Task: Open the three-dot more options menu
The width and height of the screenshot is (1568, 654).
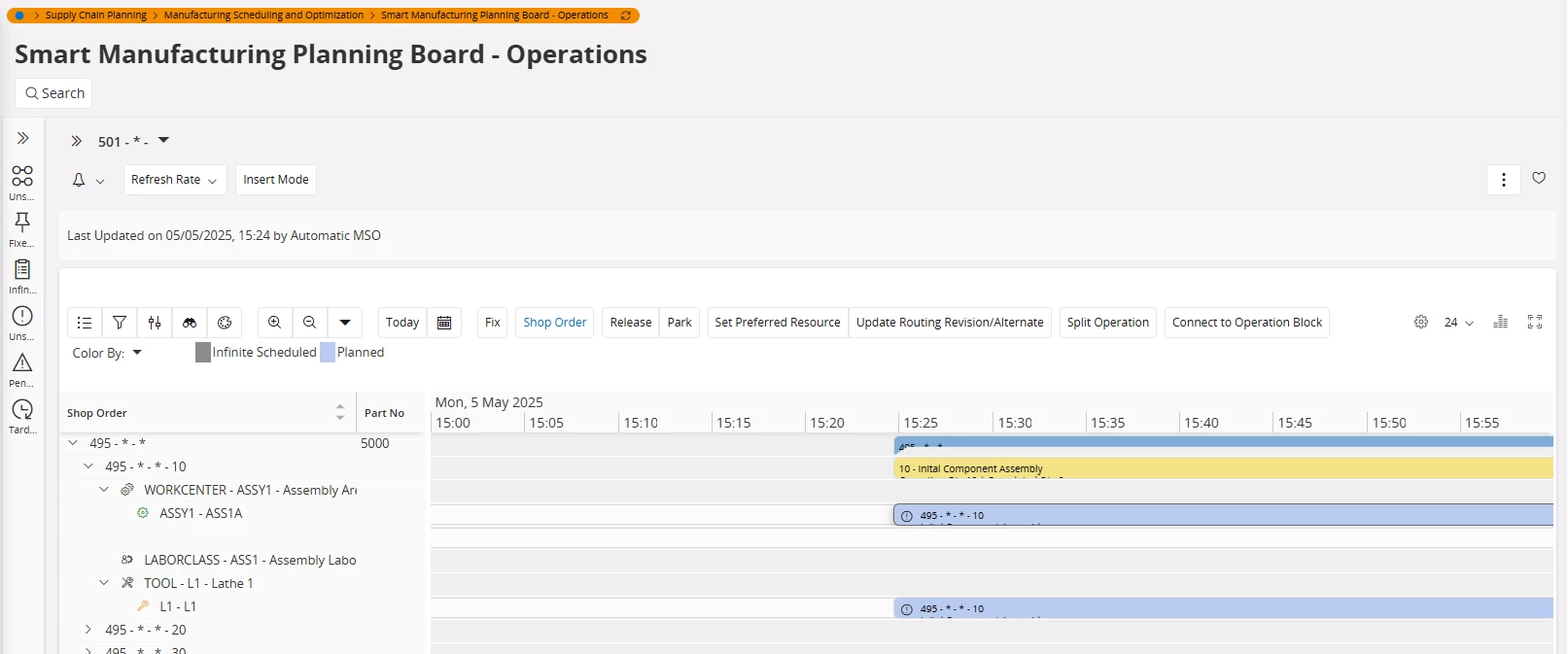Action: coord(1504,180)
